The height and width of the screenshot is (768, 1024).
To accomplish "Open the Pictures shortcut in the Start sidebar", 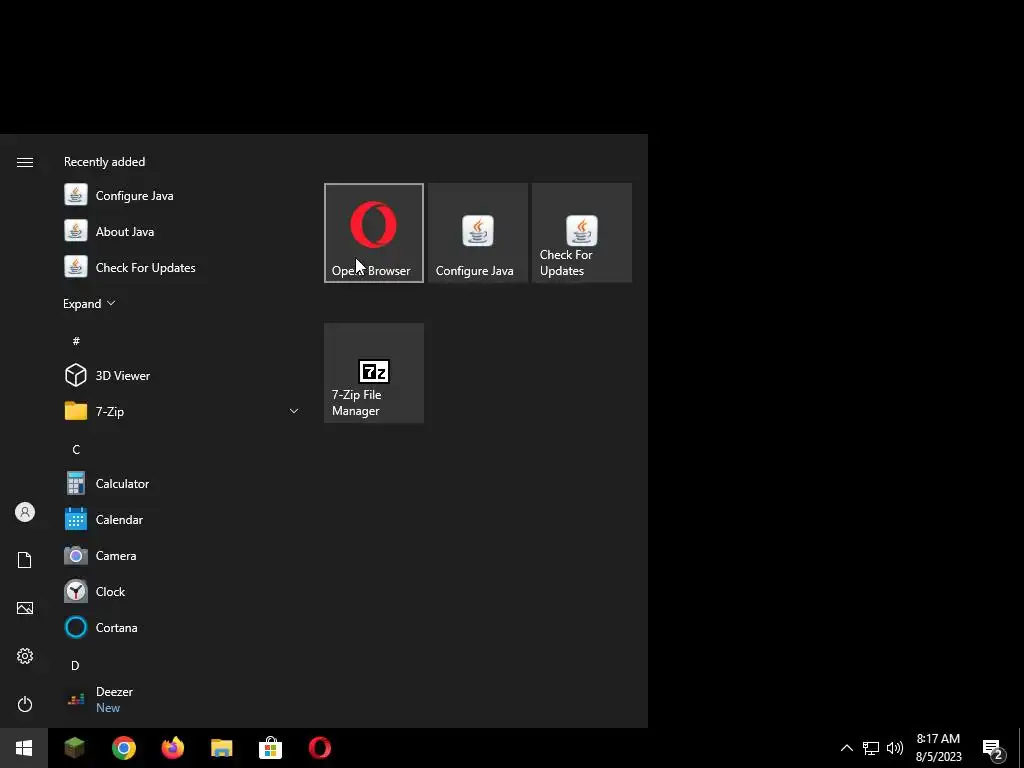I will click(x=25, y=608).
